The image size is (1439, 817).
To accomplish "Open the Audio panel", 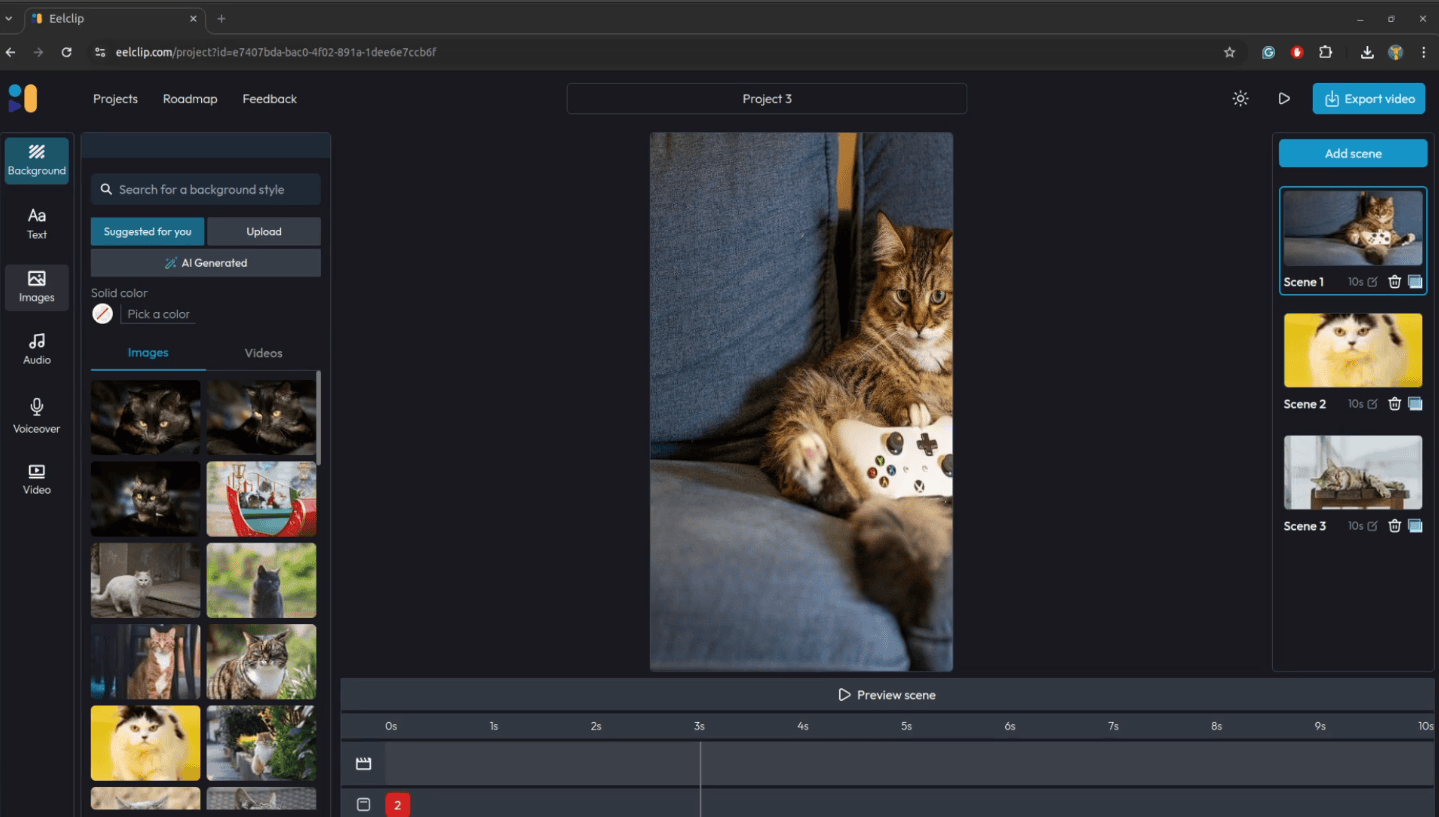I will tap(36, 348).
